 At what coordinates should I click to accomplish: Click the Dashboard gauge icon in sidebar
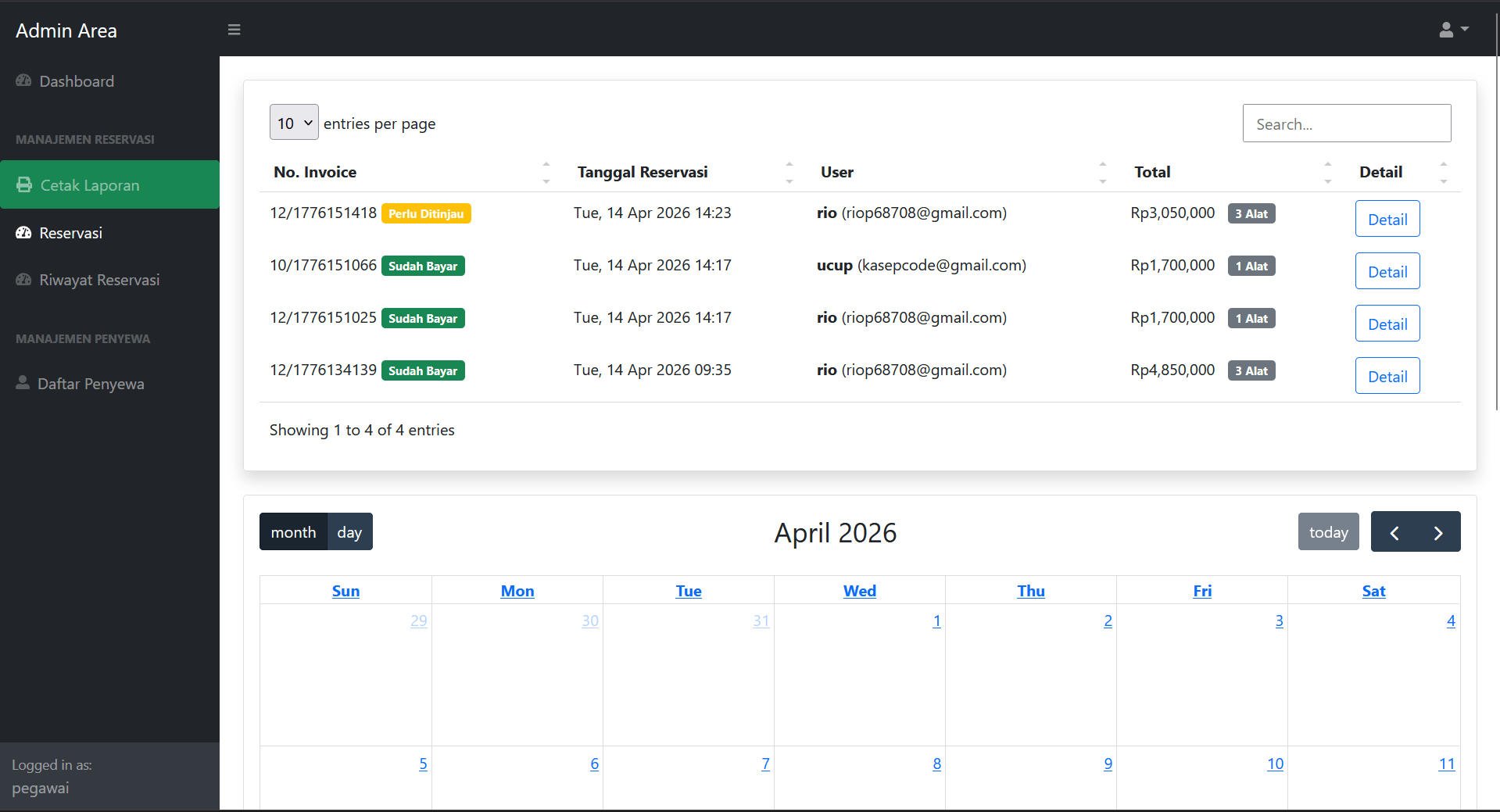click(x=23, y=80)
